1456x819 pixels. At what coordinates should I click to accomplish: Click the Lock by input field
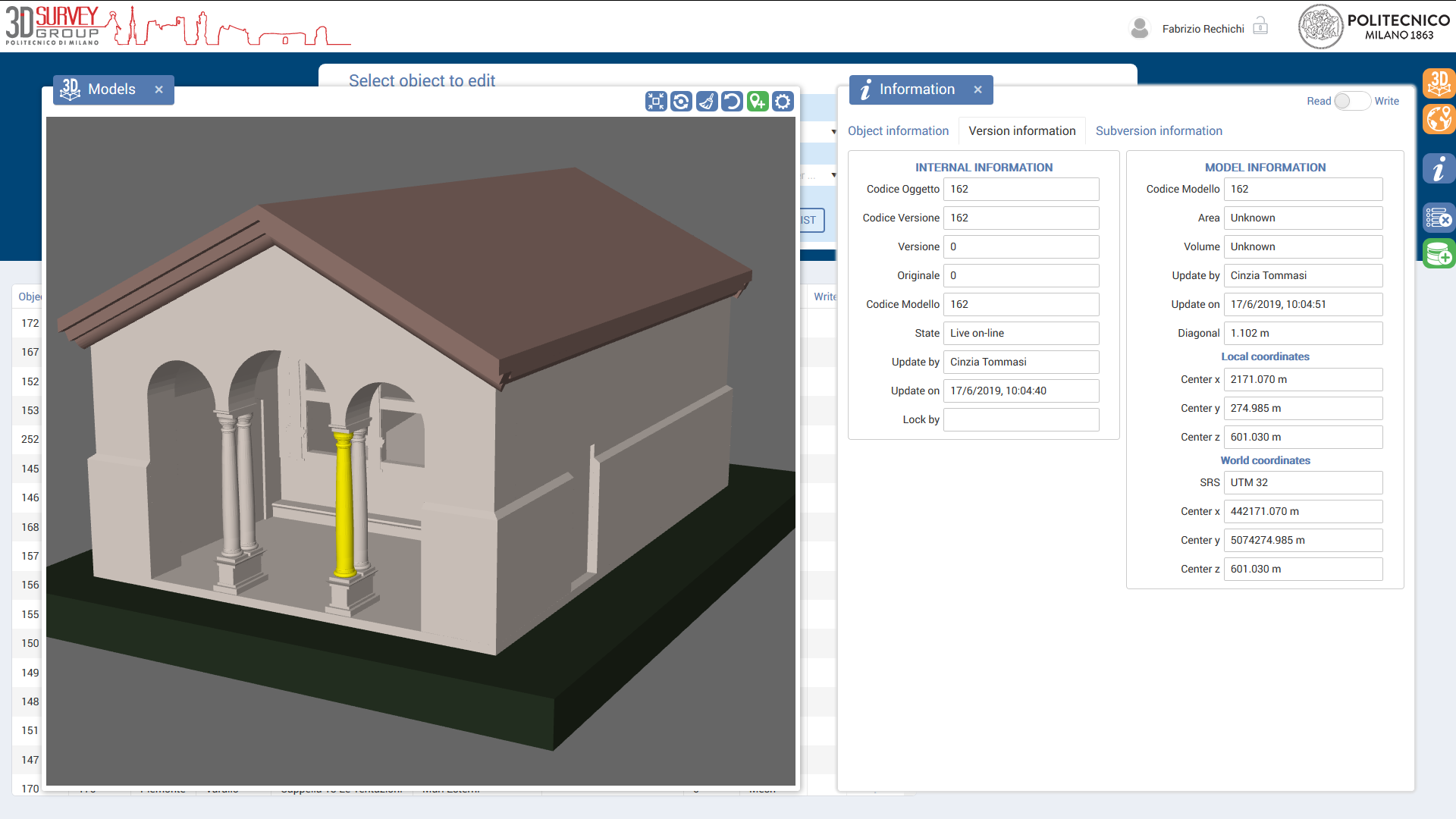tap(1021, 419)
